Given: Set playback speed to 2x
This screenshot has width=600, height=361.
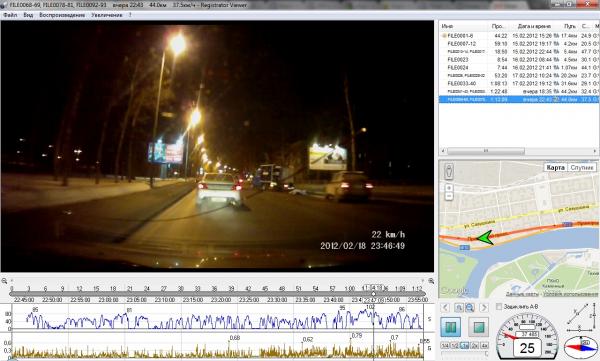Looking at the screenshot, I should coord(474,345).
